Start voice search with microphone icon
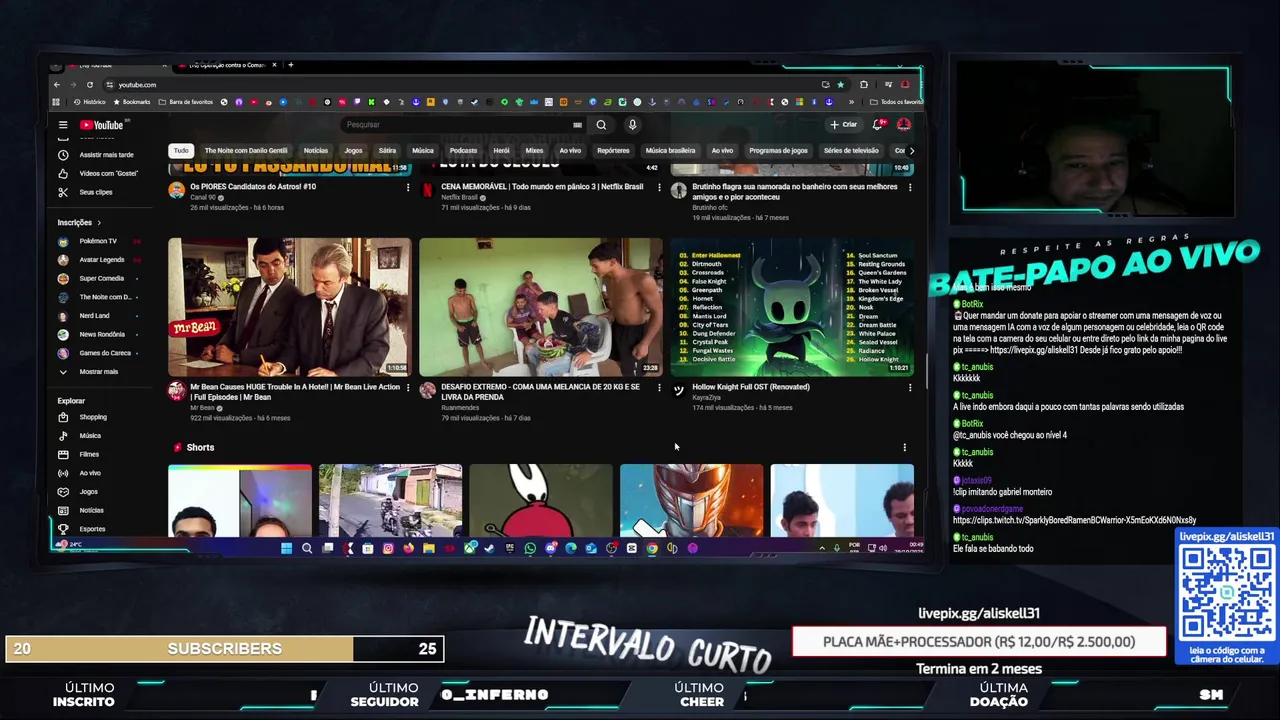This screenshot has height=720, width=1280. coord(632,125)
